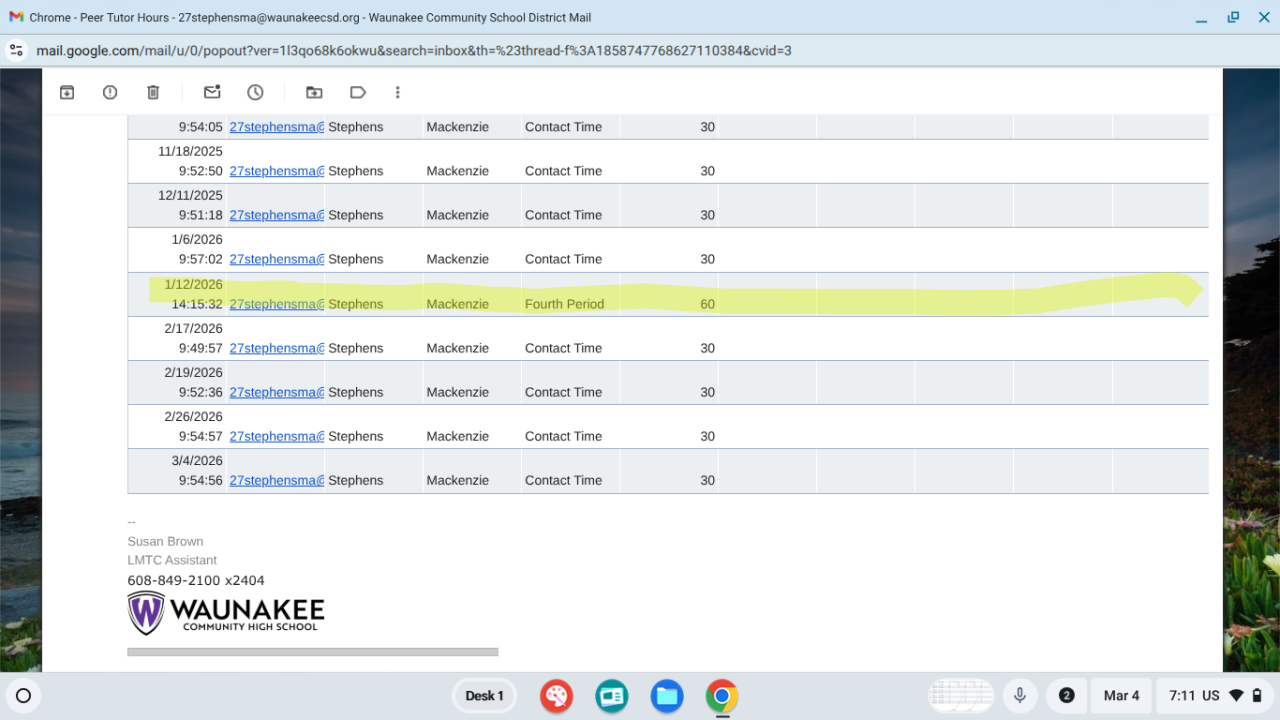Viewport: 1280px width, 720px height.
Task: Open the Labels tag icon
Action: (x=357, y=92)
